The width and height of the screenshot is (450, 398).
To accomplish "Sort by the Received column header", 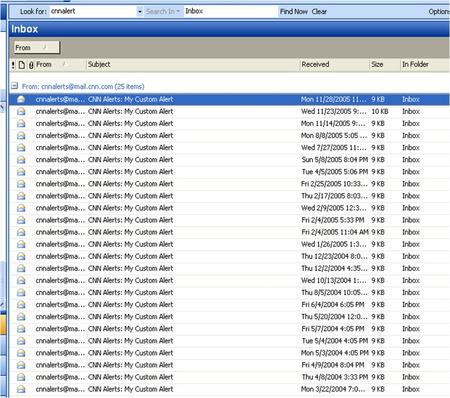I will pos(335,65).
